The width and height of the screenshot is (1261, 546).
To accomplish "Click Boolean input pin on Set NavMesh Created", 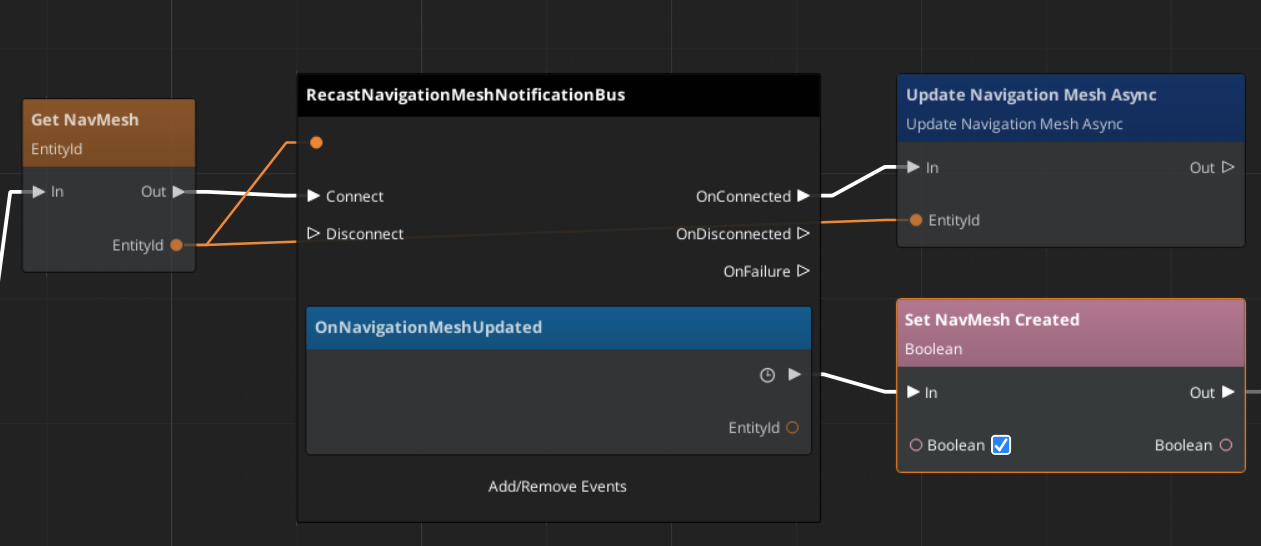I will [x=915, y=445].
